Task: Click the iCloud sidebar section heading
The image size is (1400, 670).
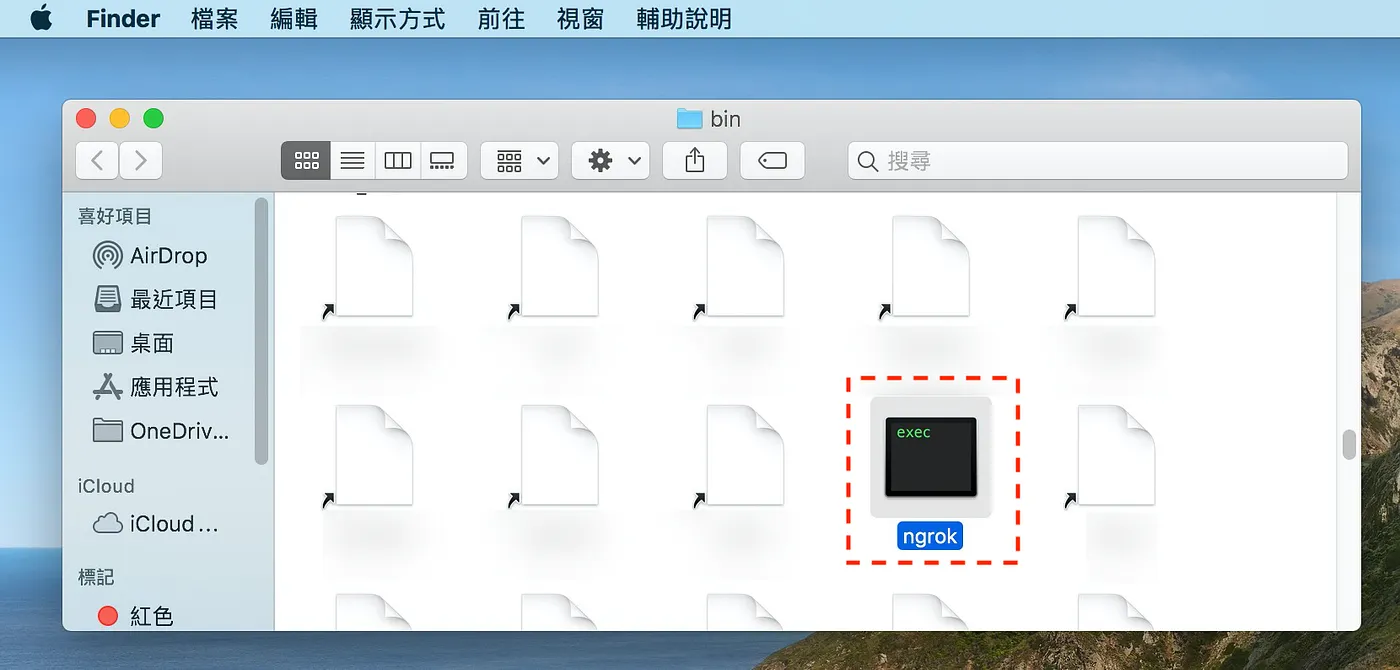Action: 106,486
